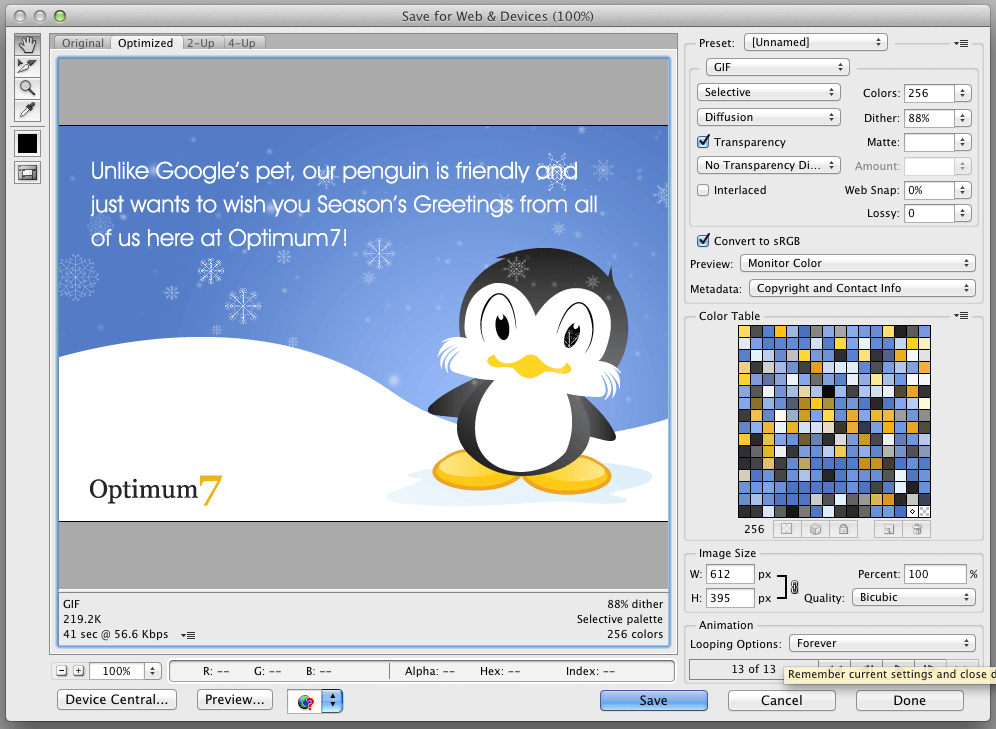This screenshot has width=996, height=729.
Task: Click the Percent field showing 100
Action: [x=934, y=574]
